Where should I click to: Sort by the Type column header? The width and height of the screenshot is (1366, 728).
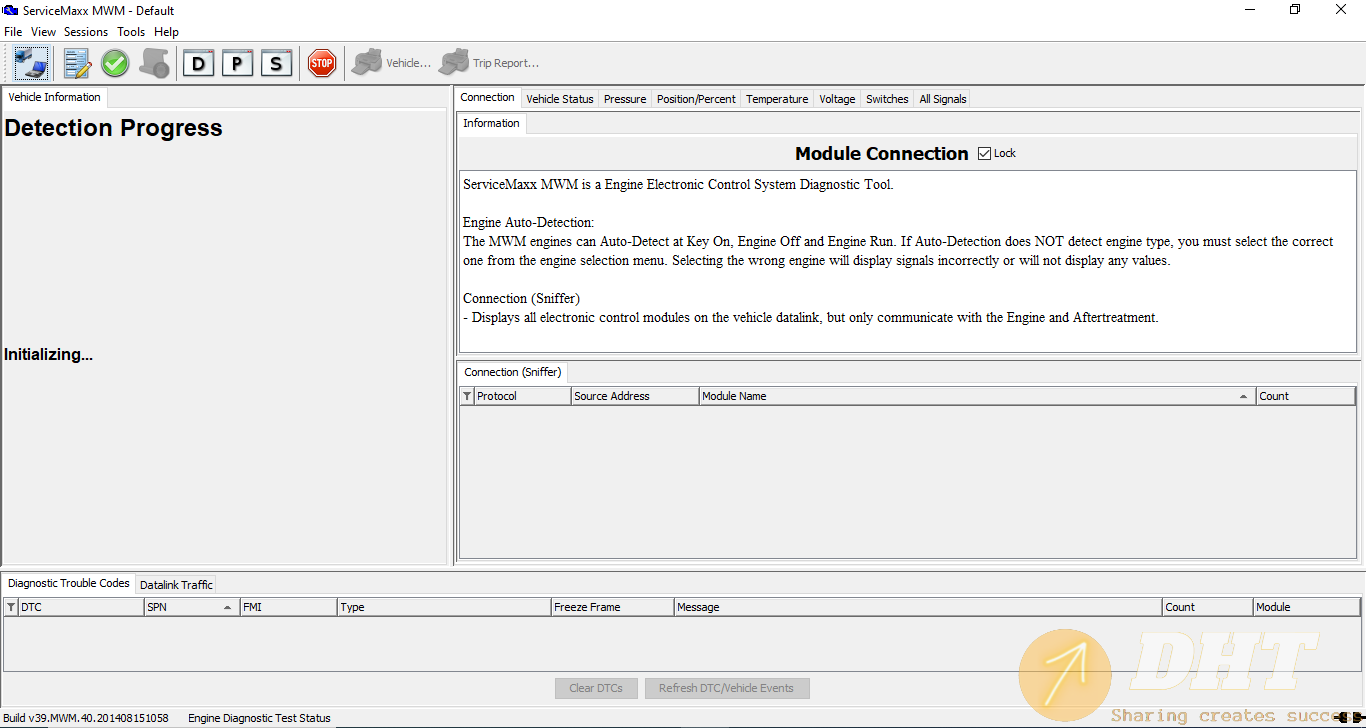tap(444, 607)
